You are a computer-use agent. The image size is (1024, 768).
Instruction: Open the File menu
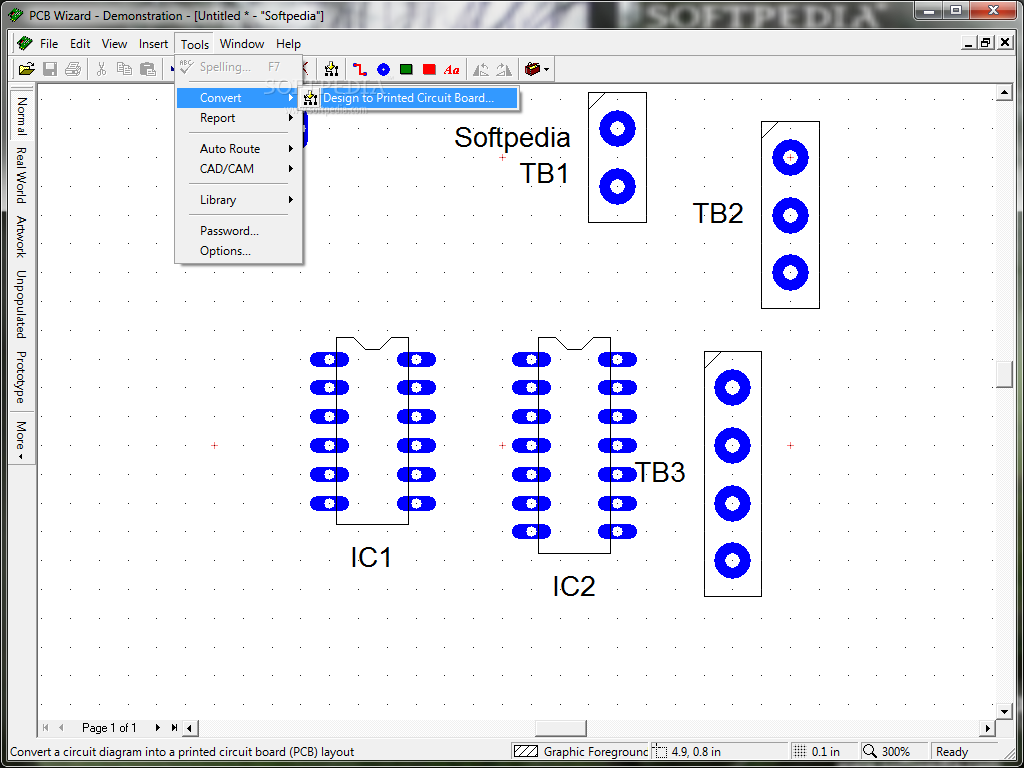tap(49, 44)
